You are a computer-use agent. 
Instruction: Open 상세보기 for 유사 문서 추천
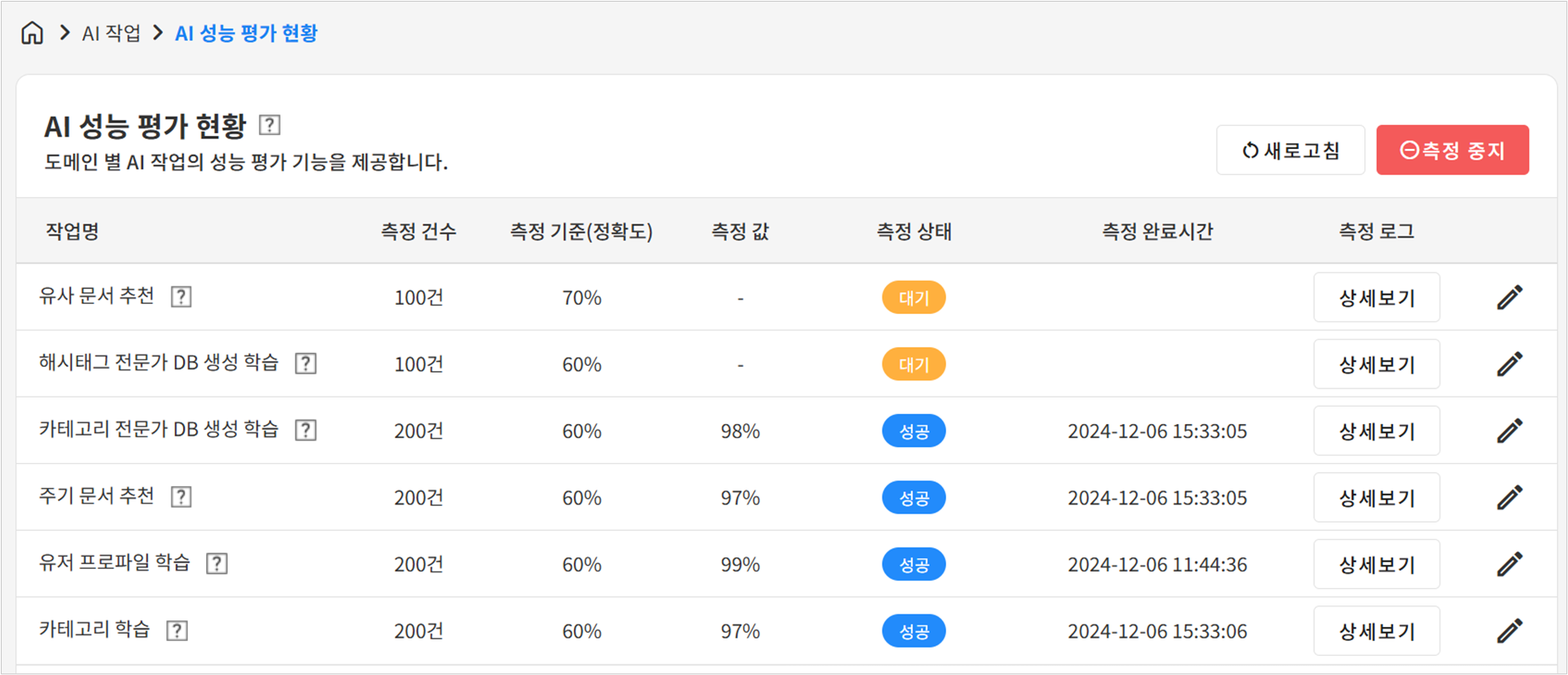[1376, 297]
